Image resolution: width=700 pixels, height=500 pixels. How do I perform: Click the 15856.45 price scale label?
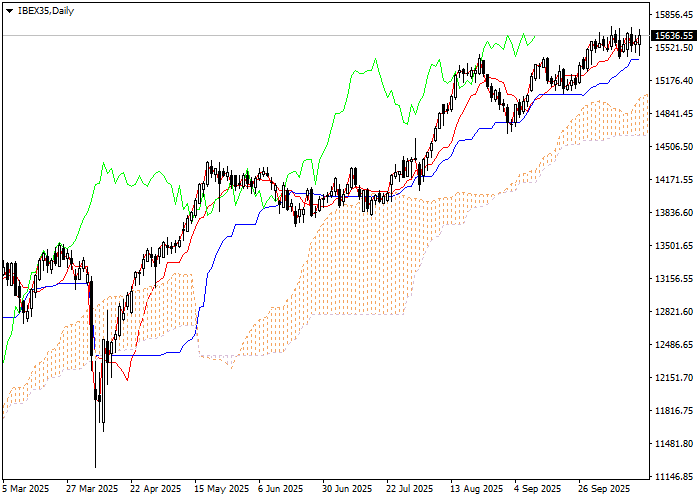(x=672, y=15)
